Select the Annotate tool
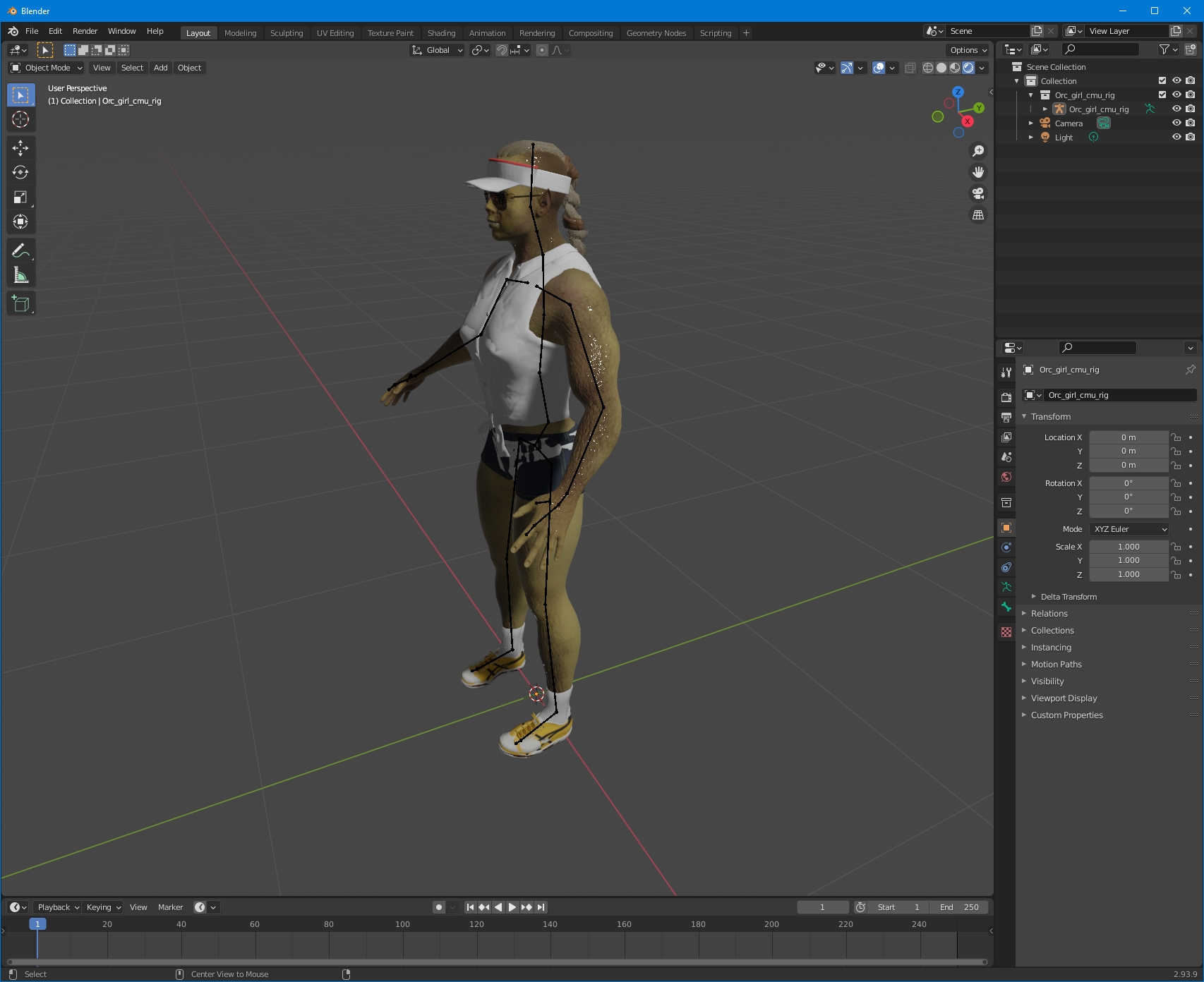The width and height of the screenshot is (1204, 982). (20, 250)
